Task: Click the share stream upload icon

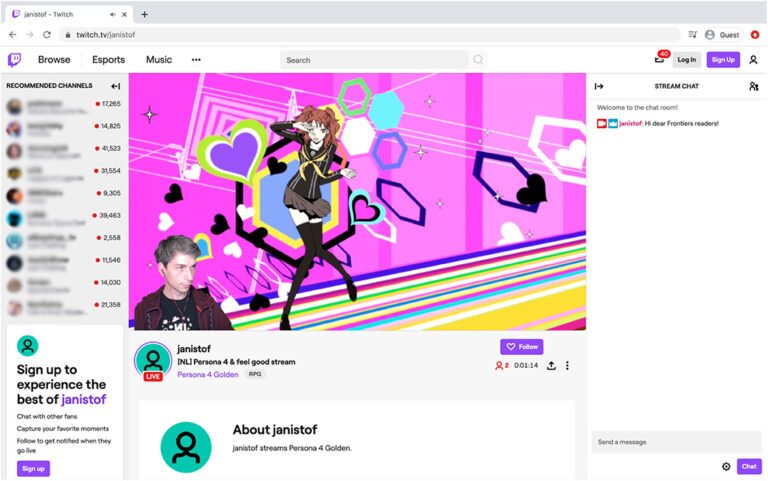Action: pos(551,366)
